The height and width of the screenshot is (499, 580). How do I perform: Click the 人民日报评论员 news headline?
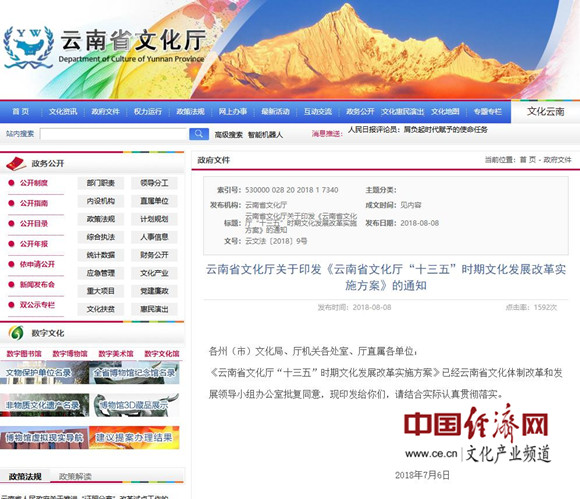click(x=418, y=129)
